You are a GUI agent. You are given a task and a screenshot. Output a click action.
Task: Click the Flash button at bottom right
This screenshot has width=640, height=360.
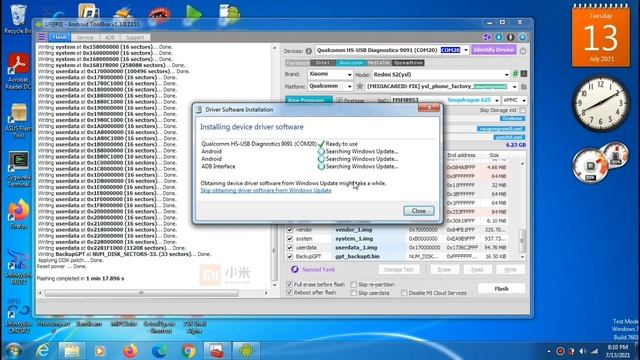pos(501,289)
